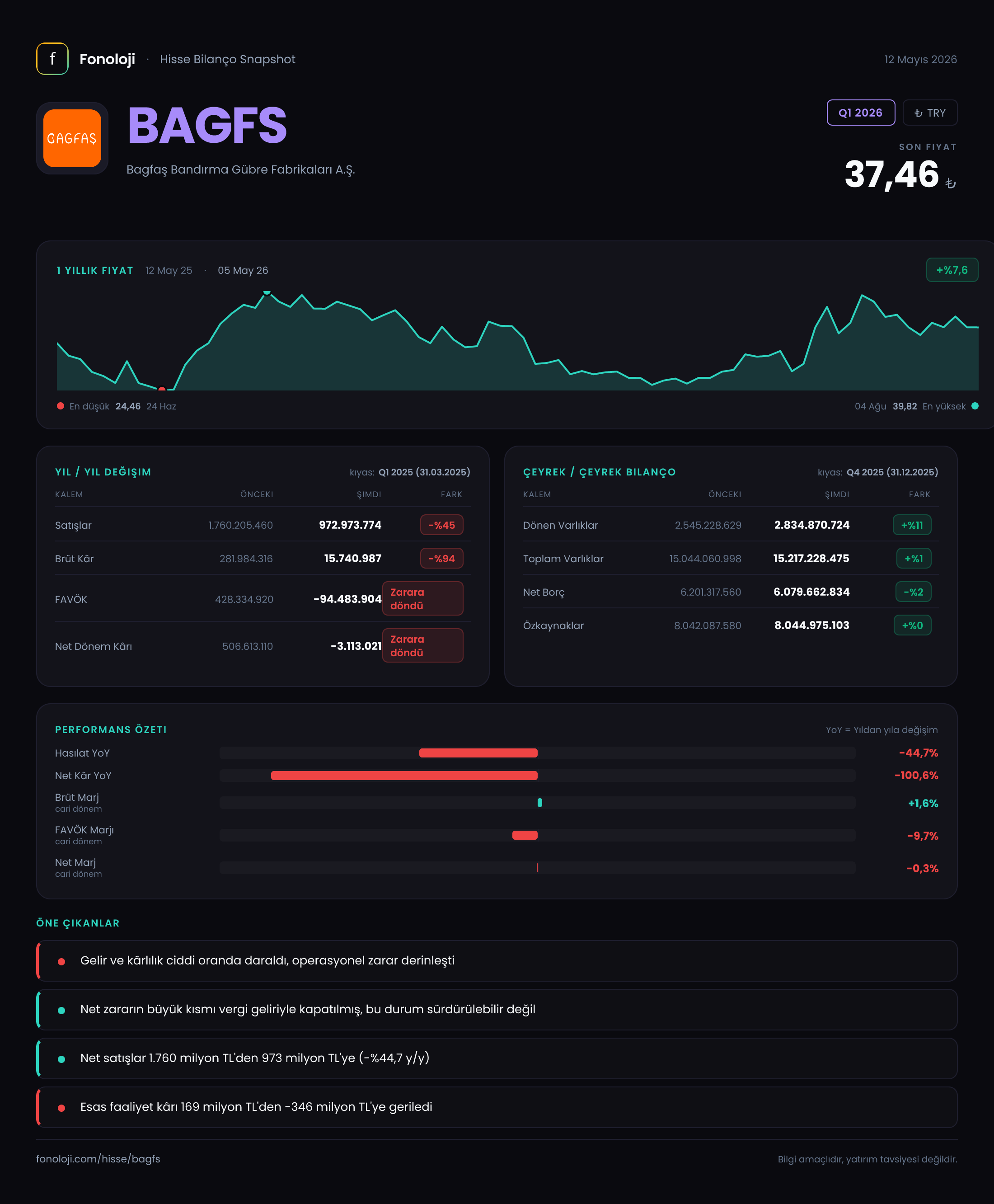Click the Brüt Kâr current value 15.740.987
994x1204 pixels.
[353, 559]
